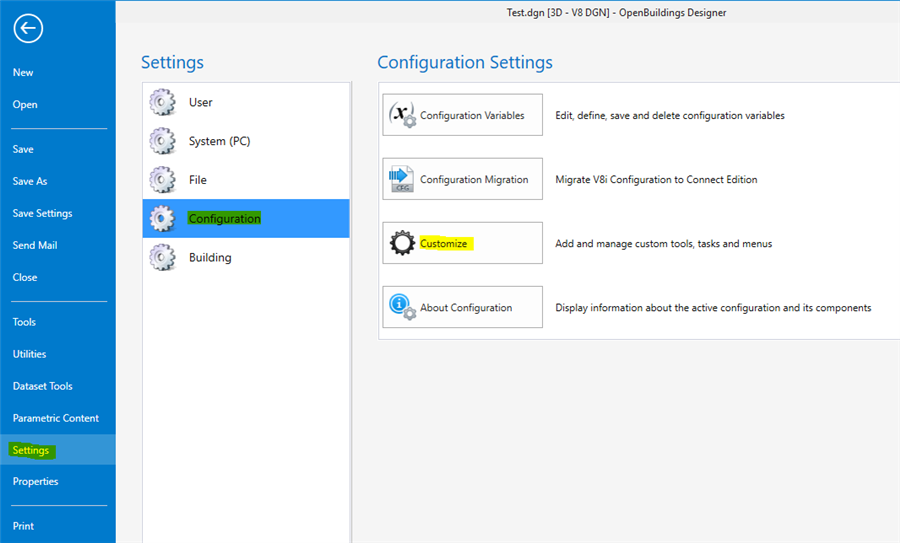Select the File settings category

tap(246, 180)
